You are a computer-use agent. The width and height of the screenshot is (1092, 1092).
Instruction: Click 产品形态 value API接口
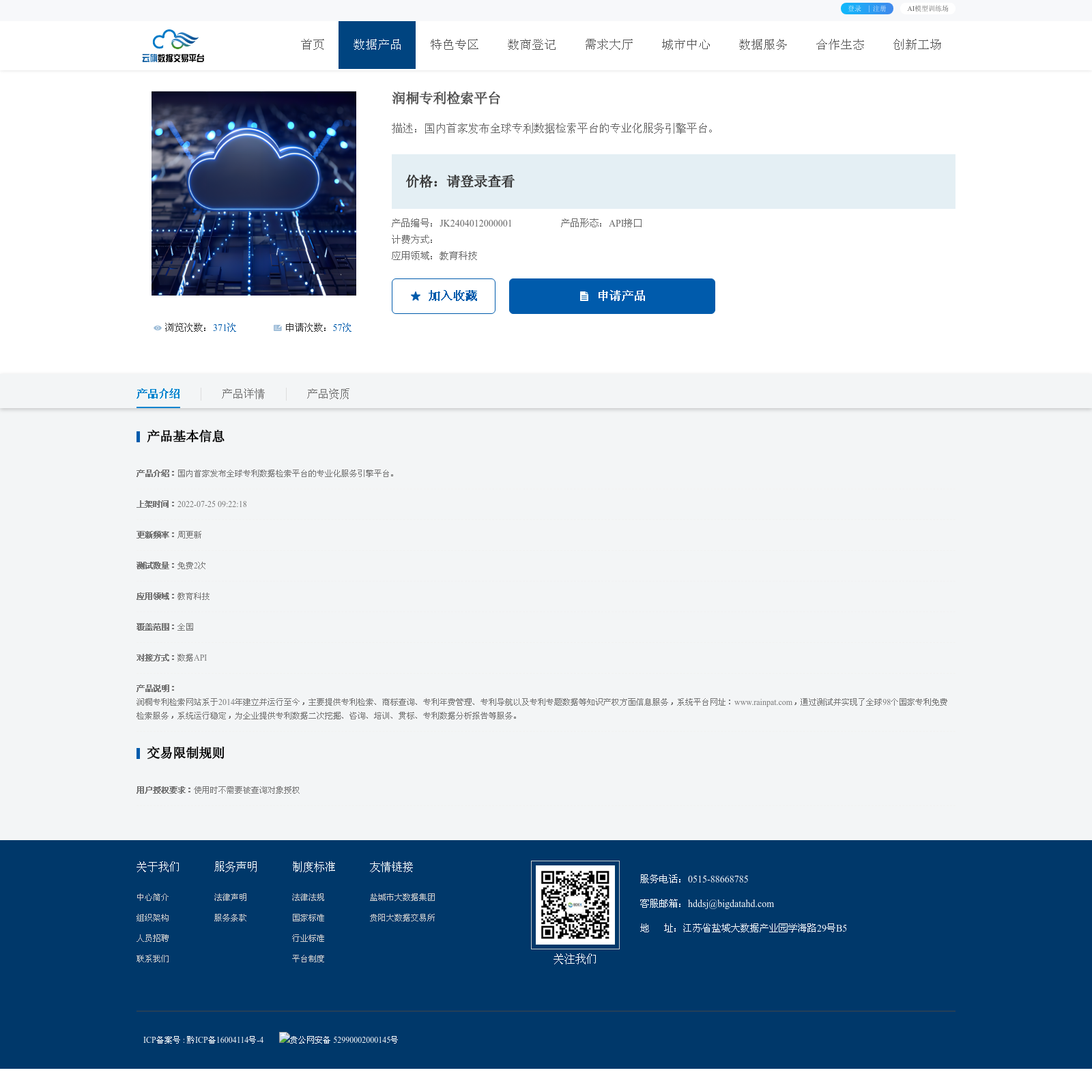(x=626, y=223)
